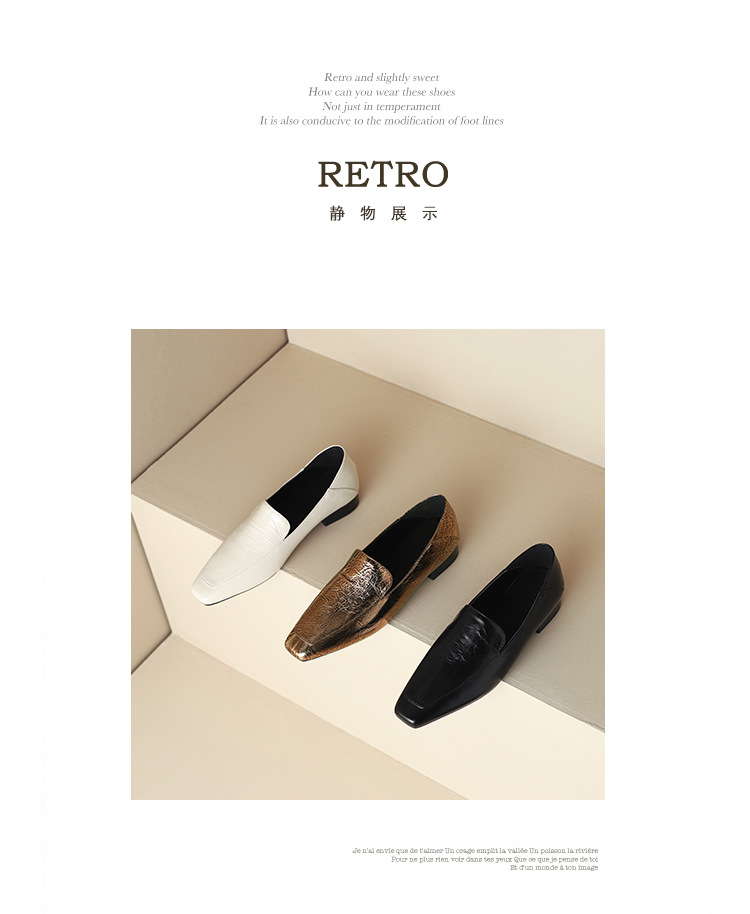
Task: Click the heel of the black loafer
Action: click(549, 618)
